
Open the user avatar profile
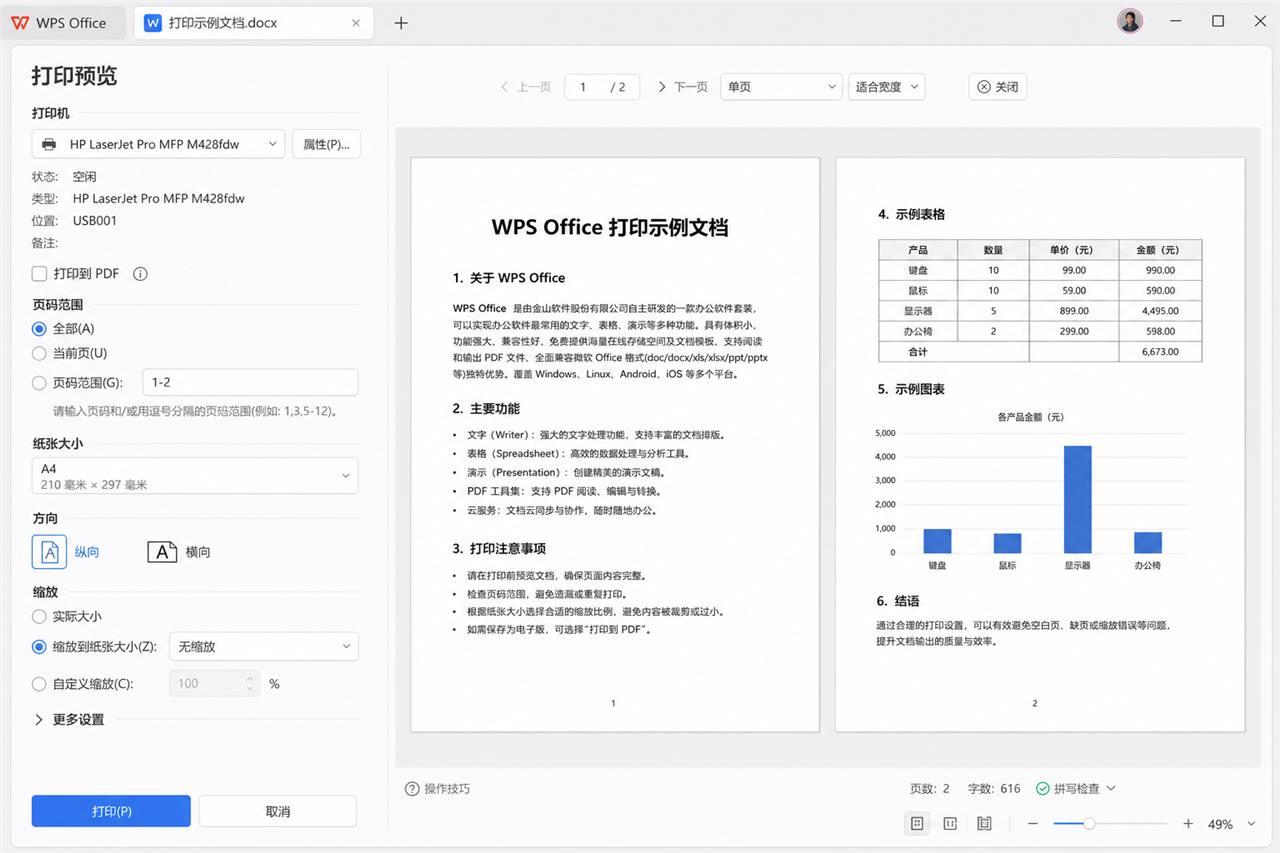pyautogui.click(x=1130, y=21)
